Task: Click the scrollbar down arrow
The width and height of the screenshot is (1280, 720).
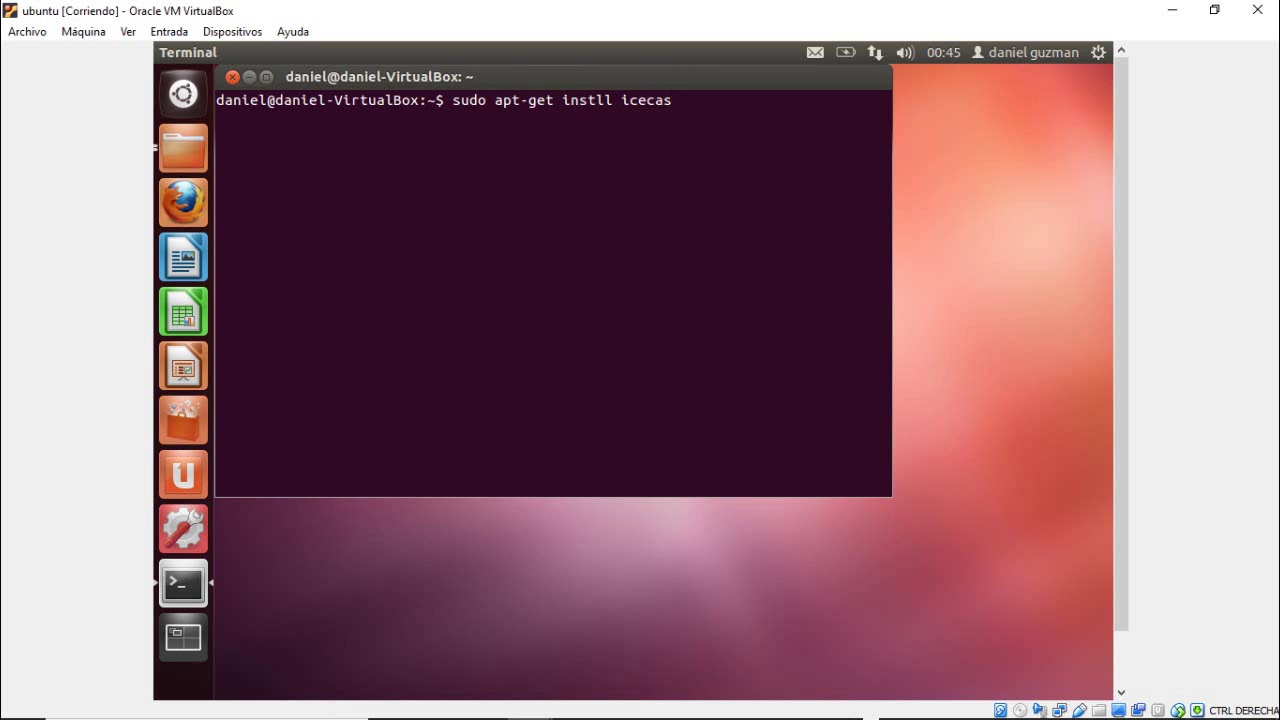Action: [1121, 692]
